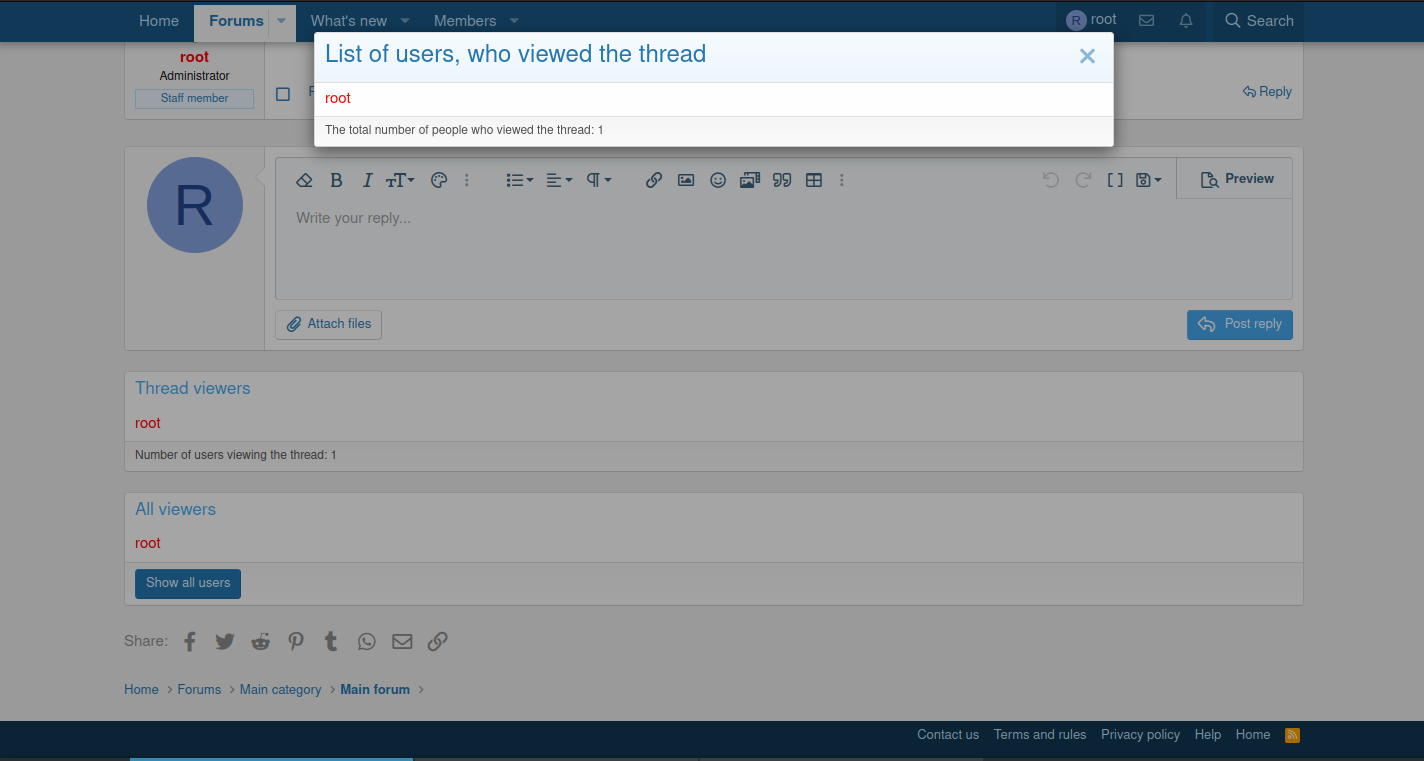Image resolution: width=1424 pixels, height=761 pixels.
Task: Share thread on Reddit
Action: [260, 641]
